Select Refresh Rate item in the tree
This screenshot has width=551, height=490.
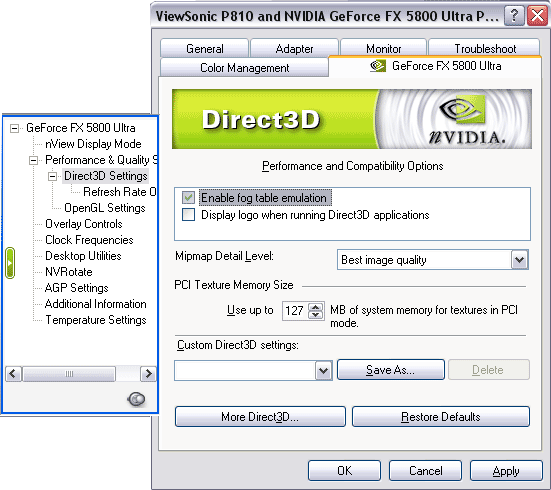pos(119,192)
